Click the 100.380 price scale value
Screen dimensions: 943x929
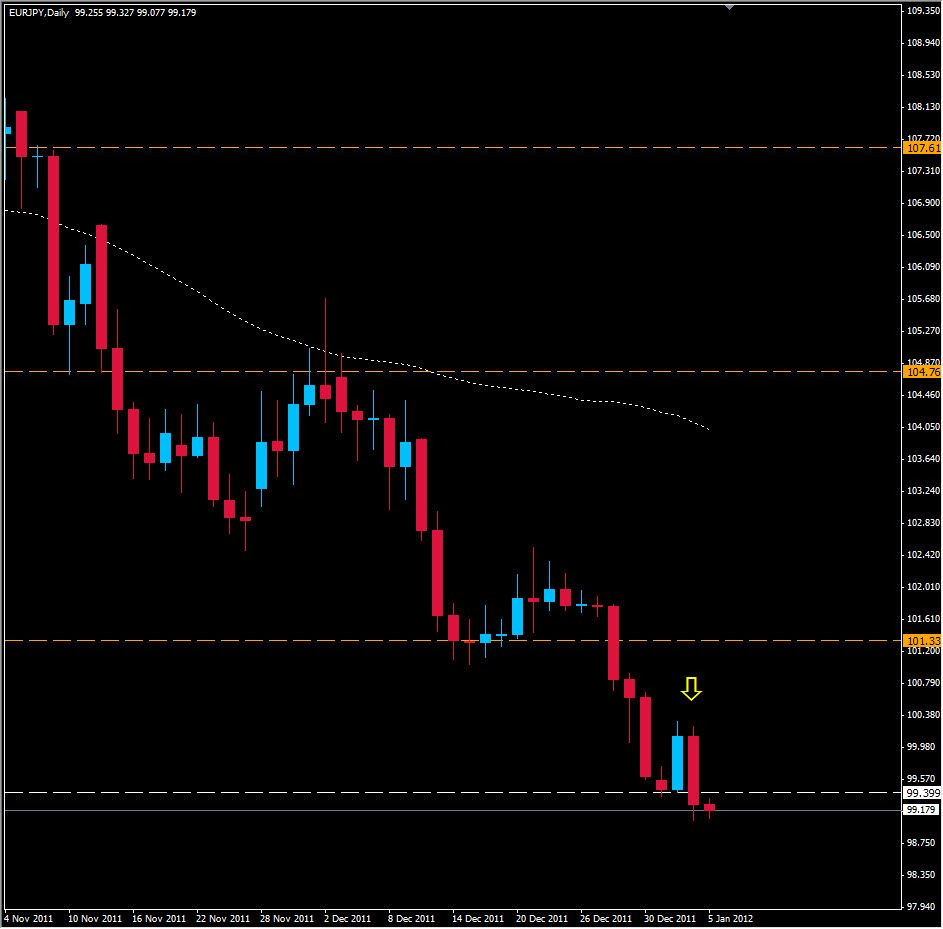pyautogui.click(x=921, y=715)
